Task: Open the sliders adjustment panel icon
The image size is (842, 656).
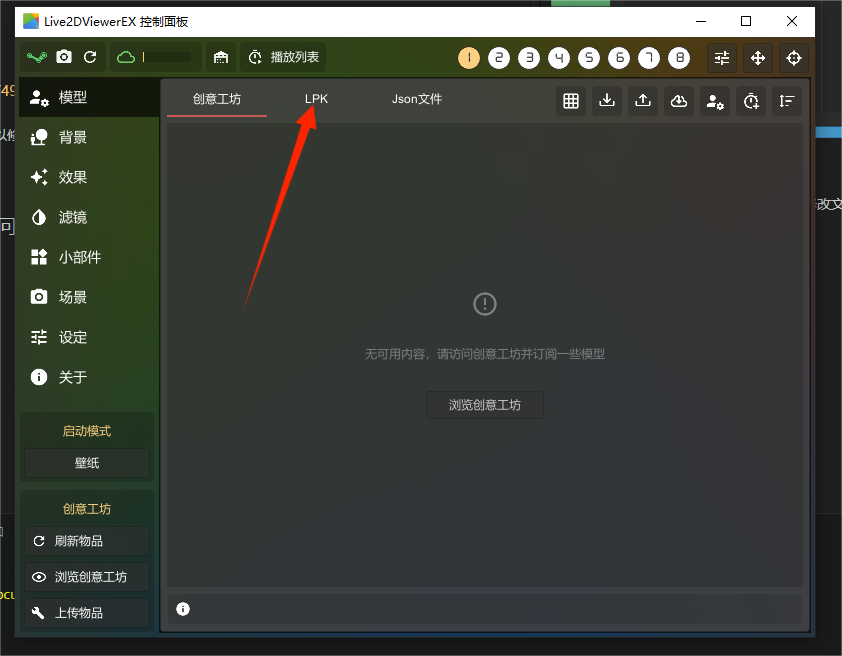Action: click(x=722, y=58)
